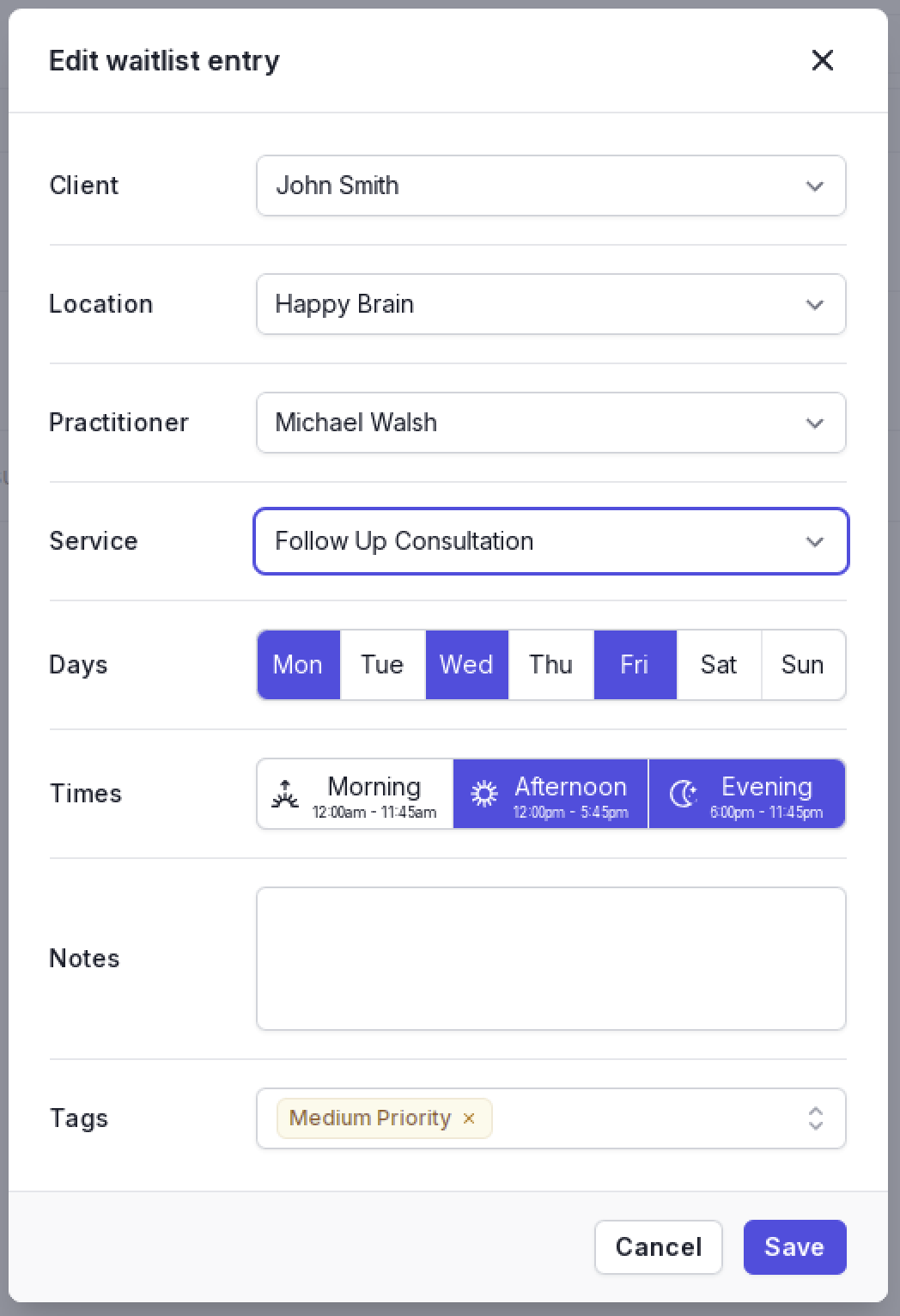Screen dimensions: 900x1316
Task: Click the sun icon in Afternoon option
Action: tap(484, 794)
